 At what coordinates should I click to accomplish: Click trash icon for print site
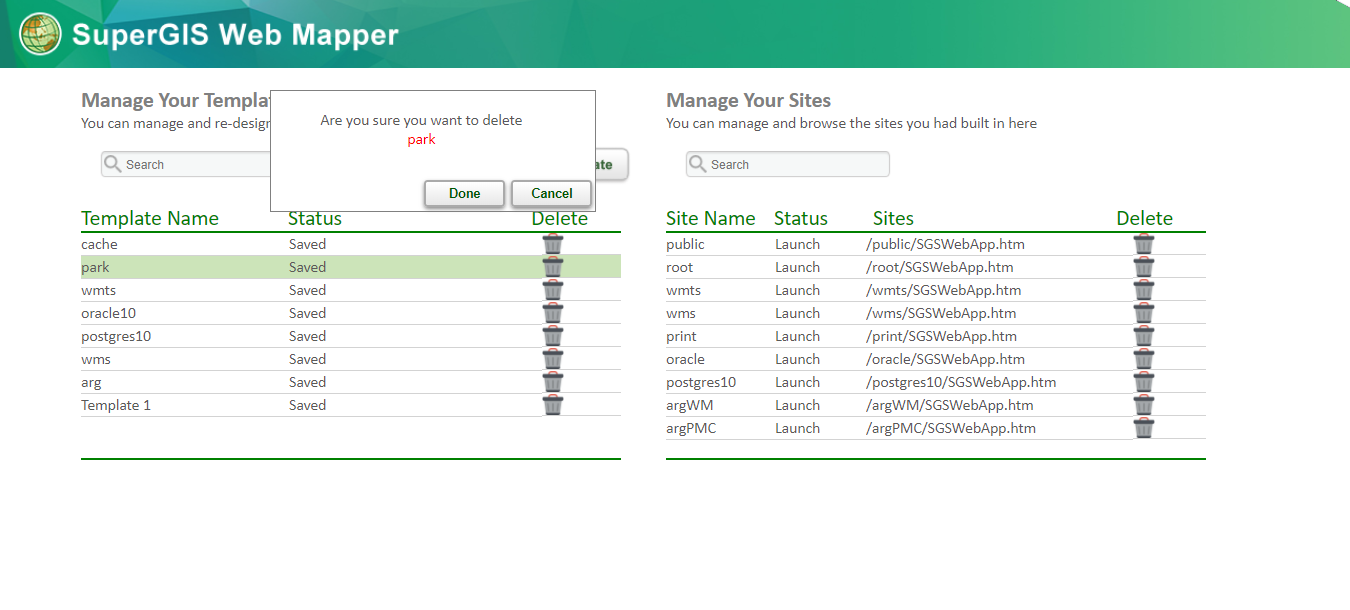1144,336
